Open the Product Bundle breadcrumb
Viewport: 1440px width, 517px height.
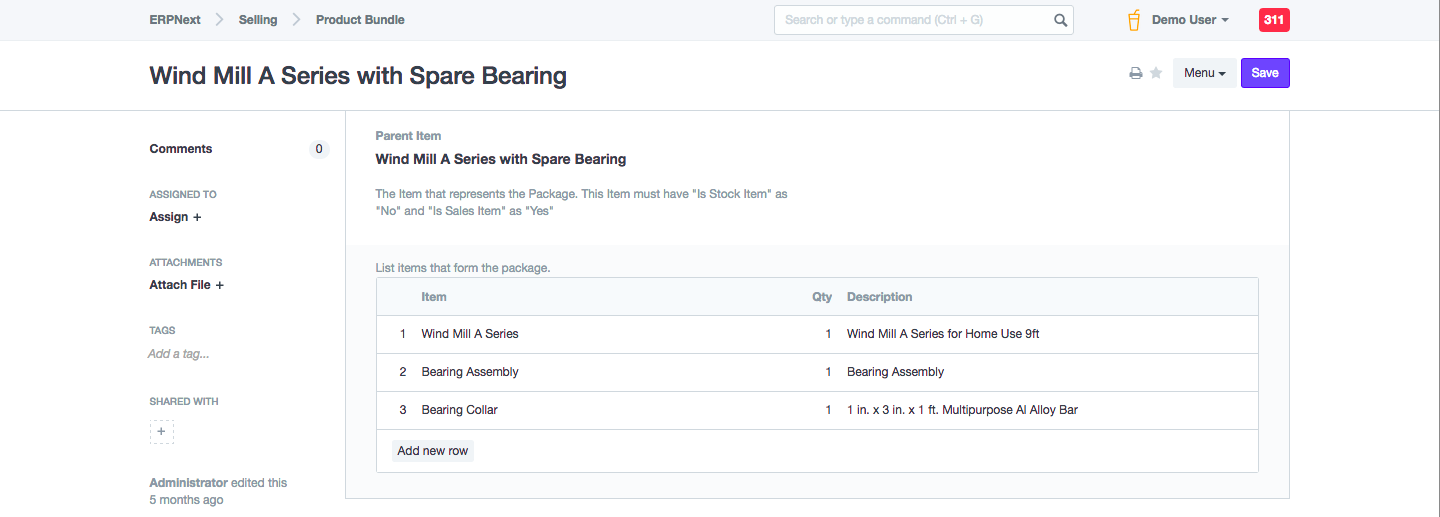click(x=360, y=20)
